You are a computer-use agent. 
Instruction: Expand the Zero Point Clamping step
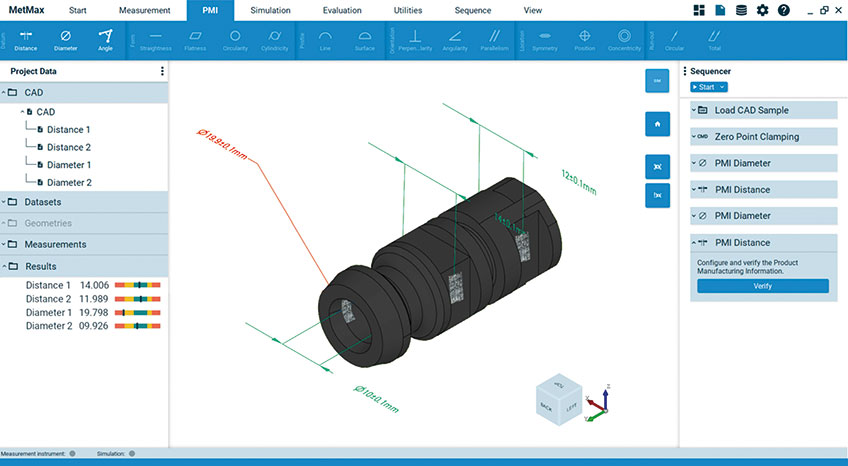[x=691, y=136]
